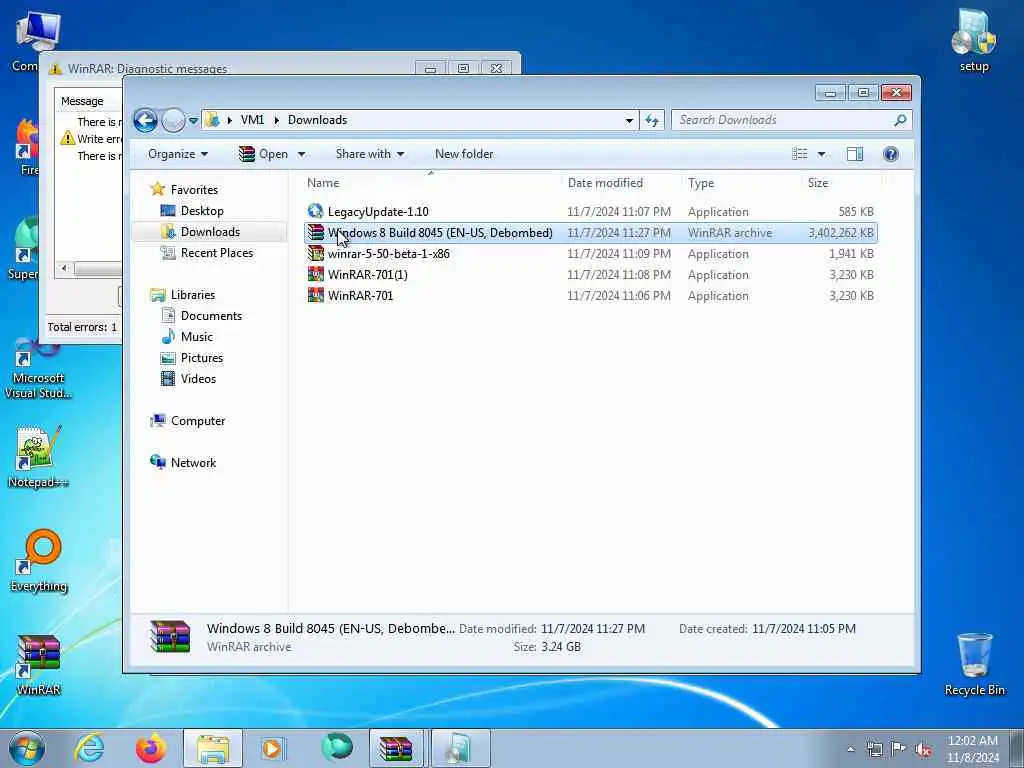Open the Documents library
The width and height of the screenshot is (1024, 768).
(x=211, y=316)
